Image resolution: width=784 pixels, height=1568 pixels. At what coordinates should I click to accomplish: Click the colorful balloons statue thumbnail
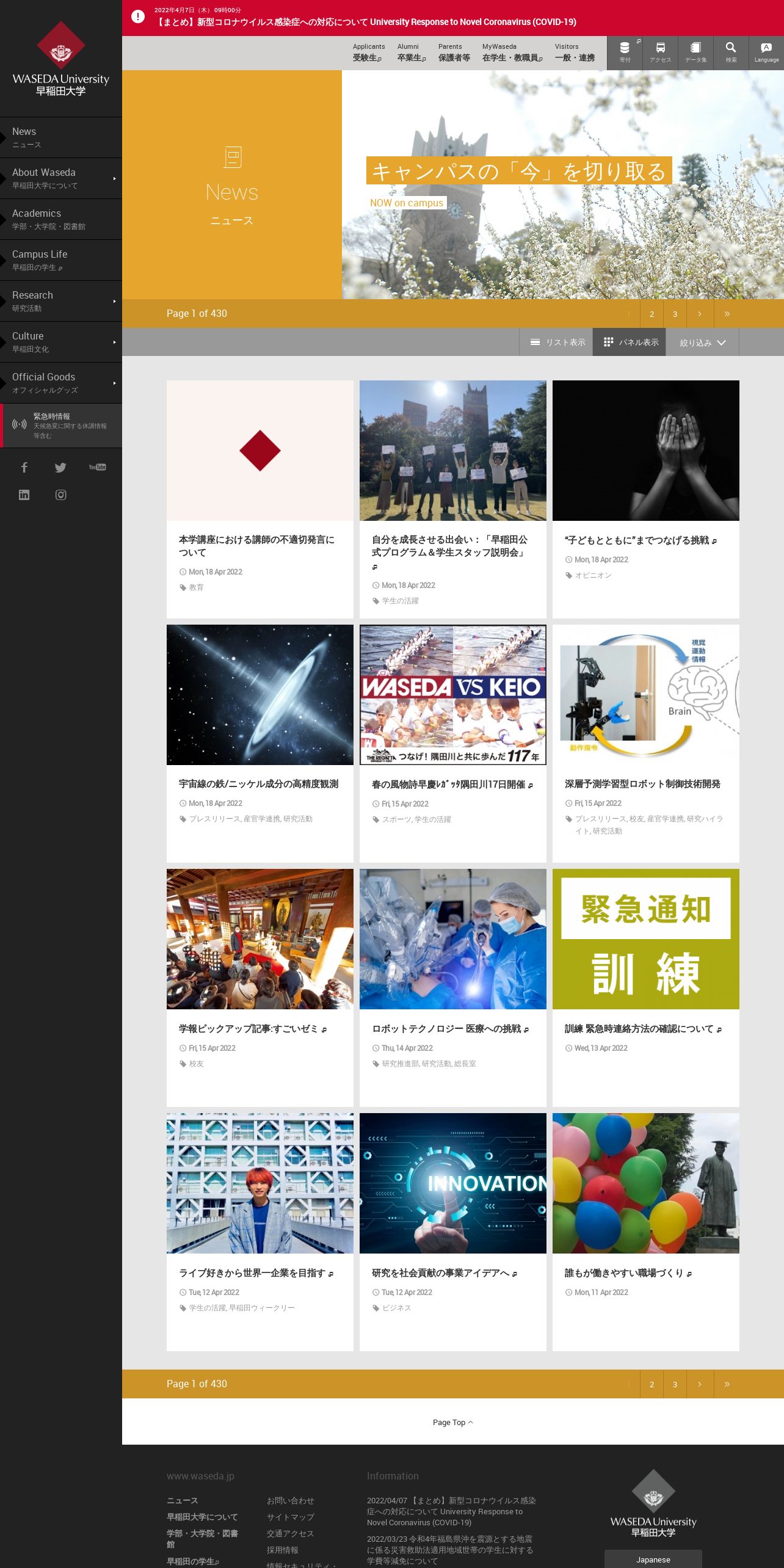pyautogui.click(x=646, y=1183)
